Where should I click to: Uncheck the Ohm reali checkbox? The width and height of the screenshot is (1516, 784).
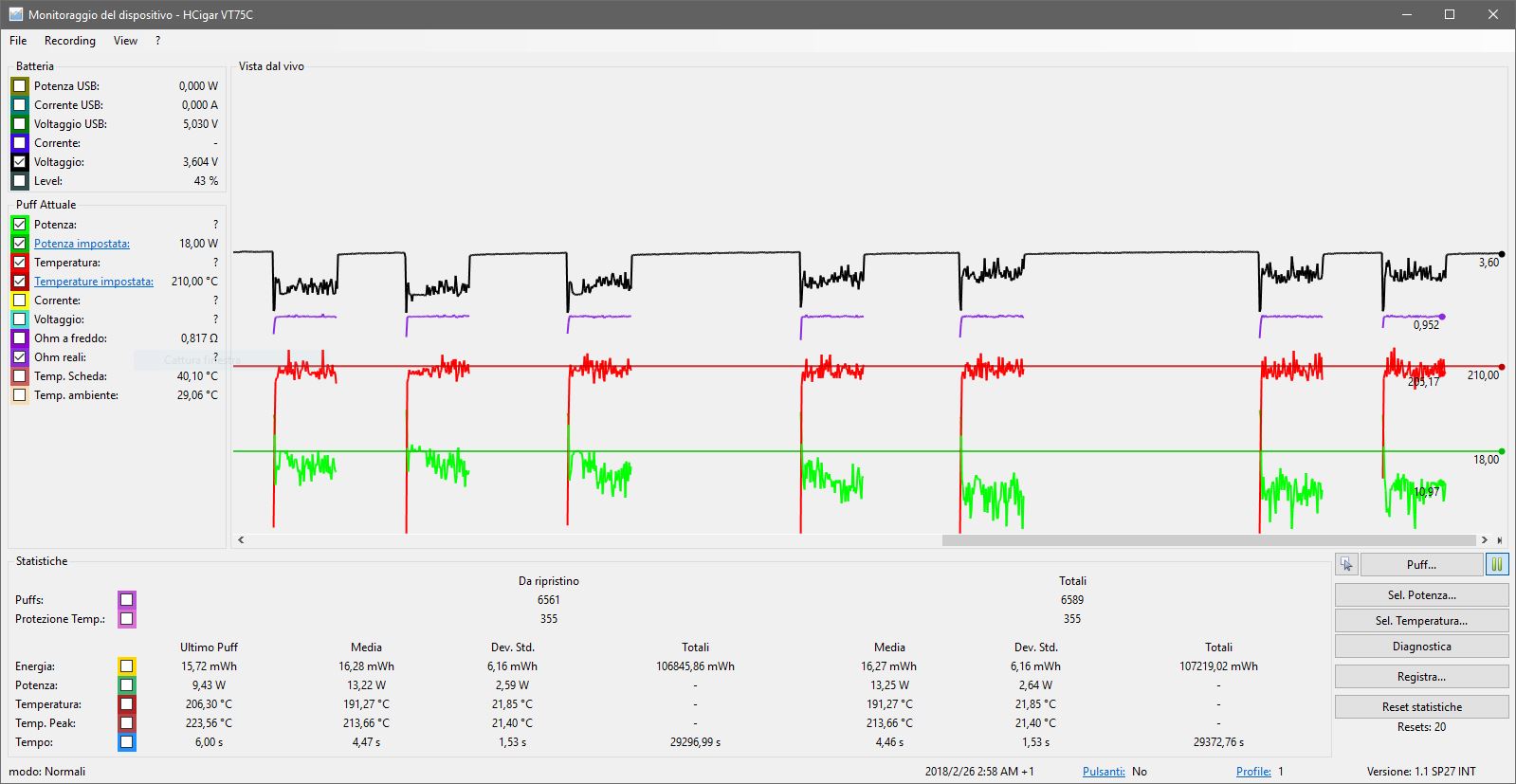(20, 357)
